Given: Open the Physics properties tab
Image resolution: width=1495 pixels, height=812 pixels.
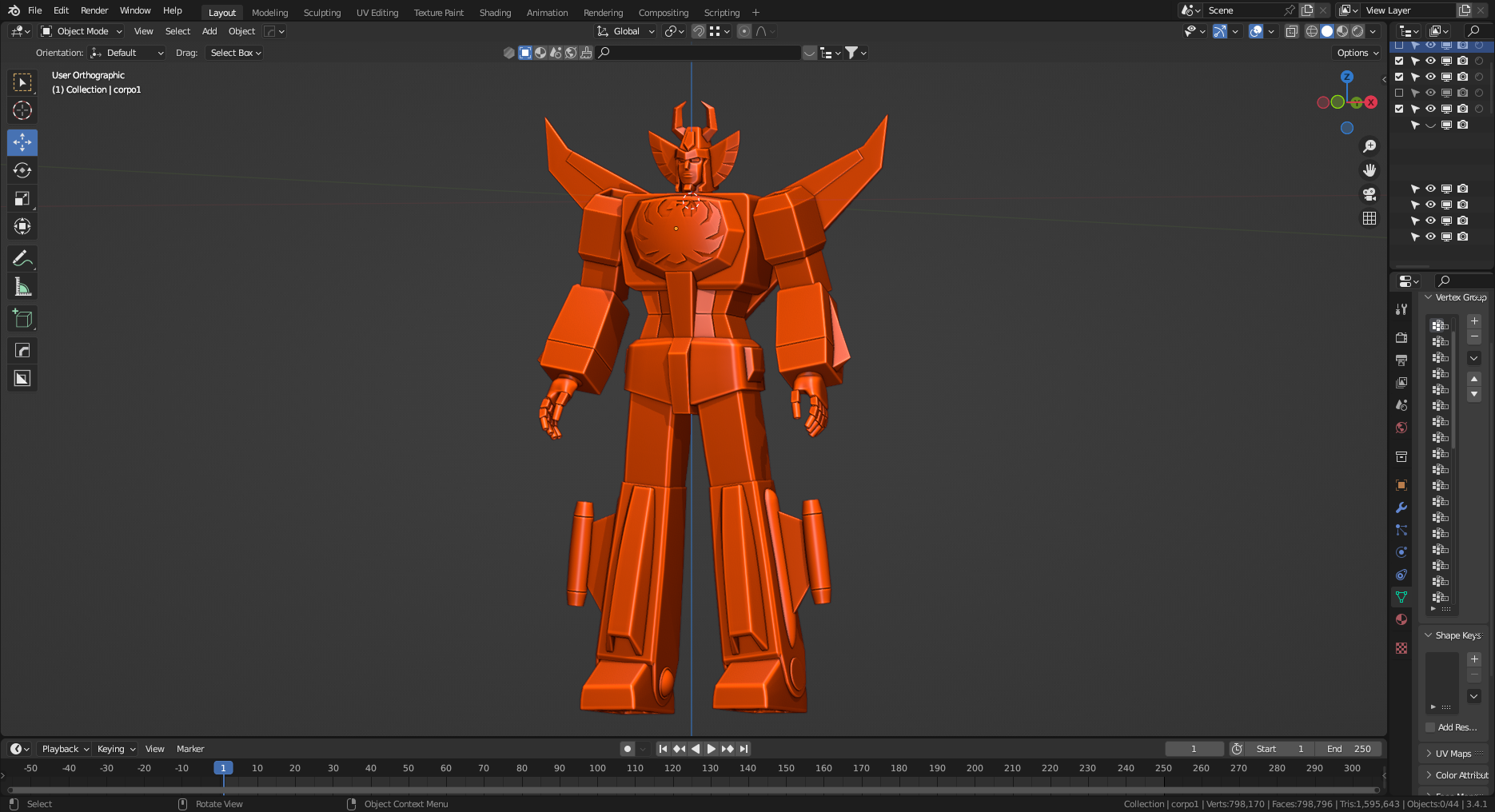Looking at the screenshot, I should point(1401,552).
